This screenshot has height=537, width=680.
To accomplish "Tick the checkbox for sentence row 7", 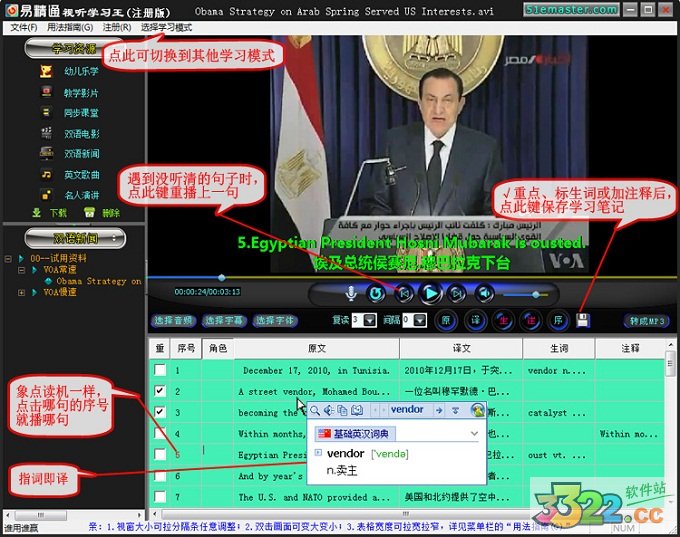I will point(160,496).
